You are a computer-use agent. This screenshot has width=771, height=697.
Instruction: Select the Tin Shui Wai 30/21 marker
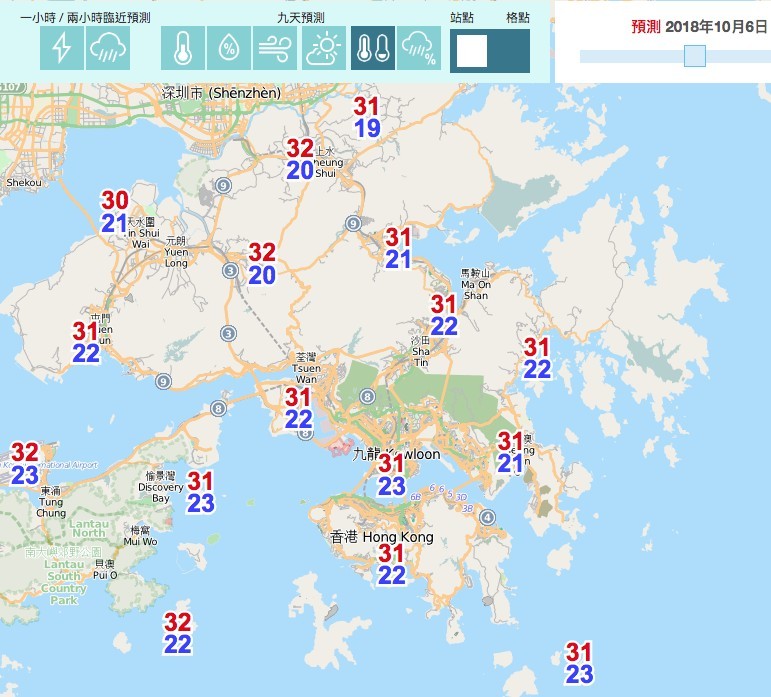(114, 212)
